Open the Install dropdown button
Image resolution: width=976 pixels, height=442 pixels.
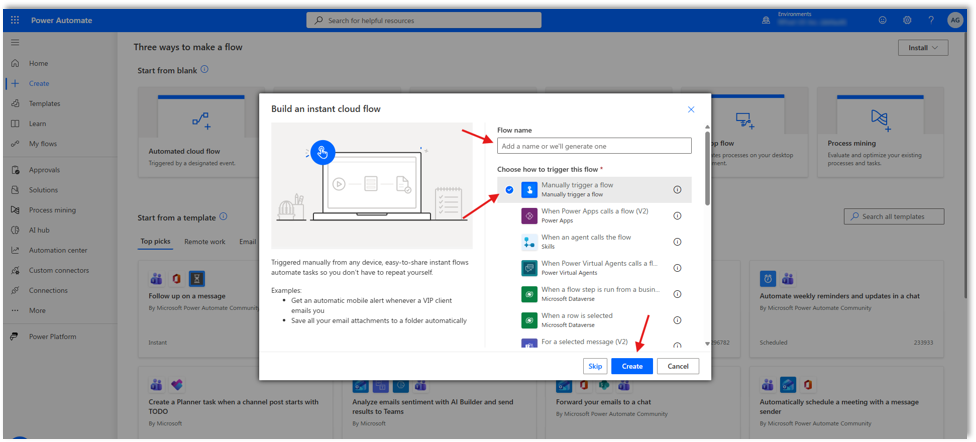pyautogui.click(x=923, y=48)
